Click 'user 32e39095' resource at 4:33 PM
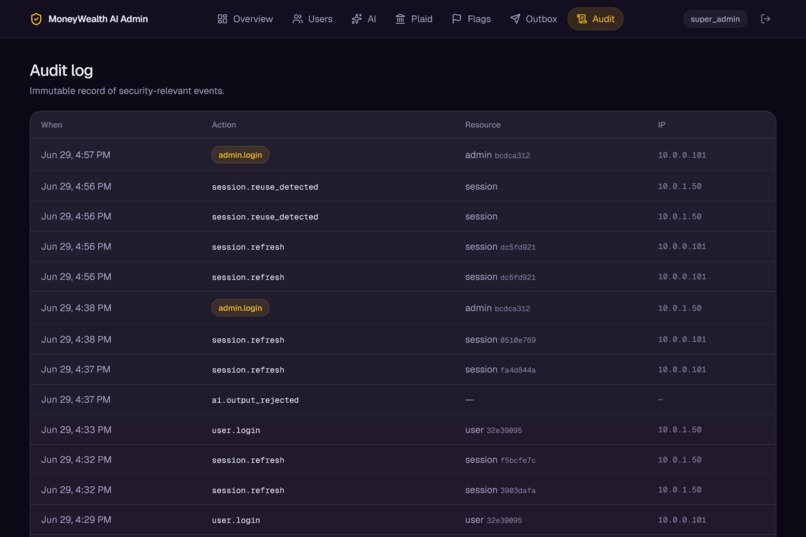 (493, 430)
